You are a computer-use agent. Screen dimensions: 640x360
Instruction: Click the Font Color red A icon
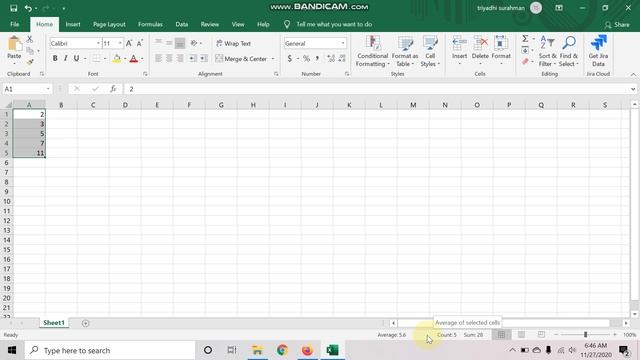click(133, 59)
